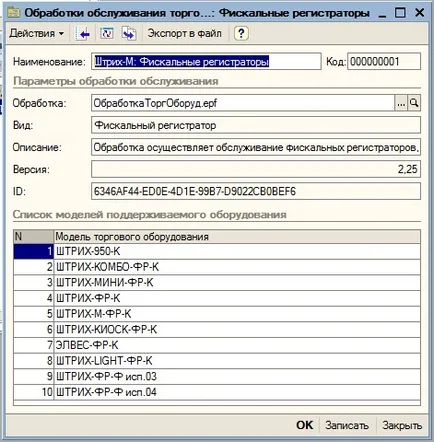The image size is (434, 442).
Task: Open the Действия dropdown menu
Action: (x=37, y=33)
